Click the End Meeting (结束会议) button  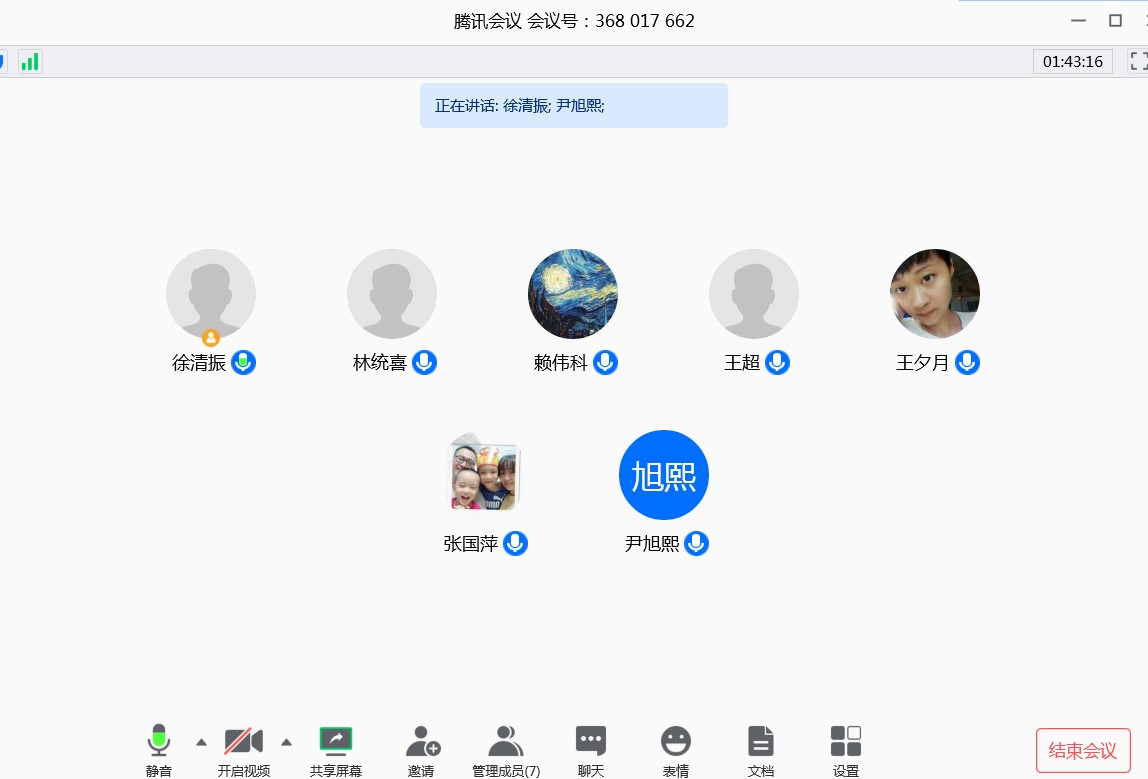(1083, 750)
